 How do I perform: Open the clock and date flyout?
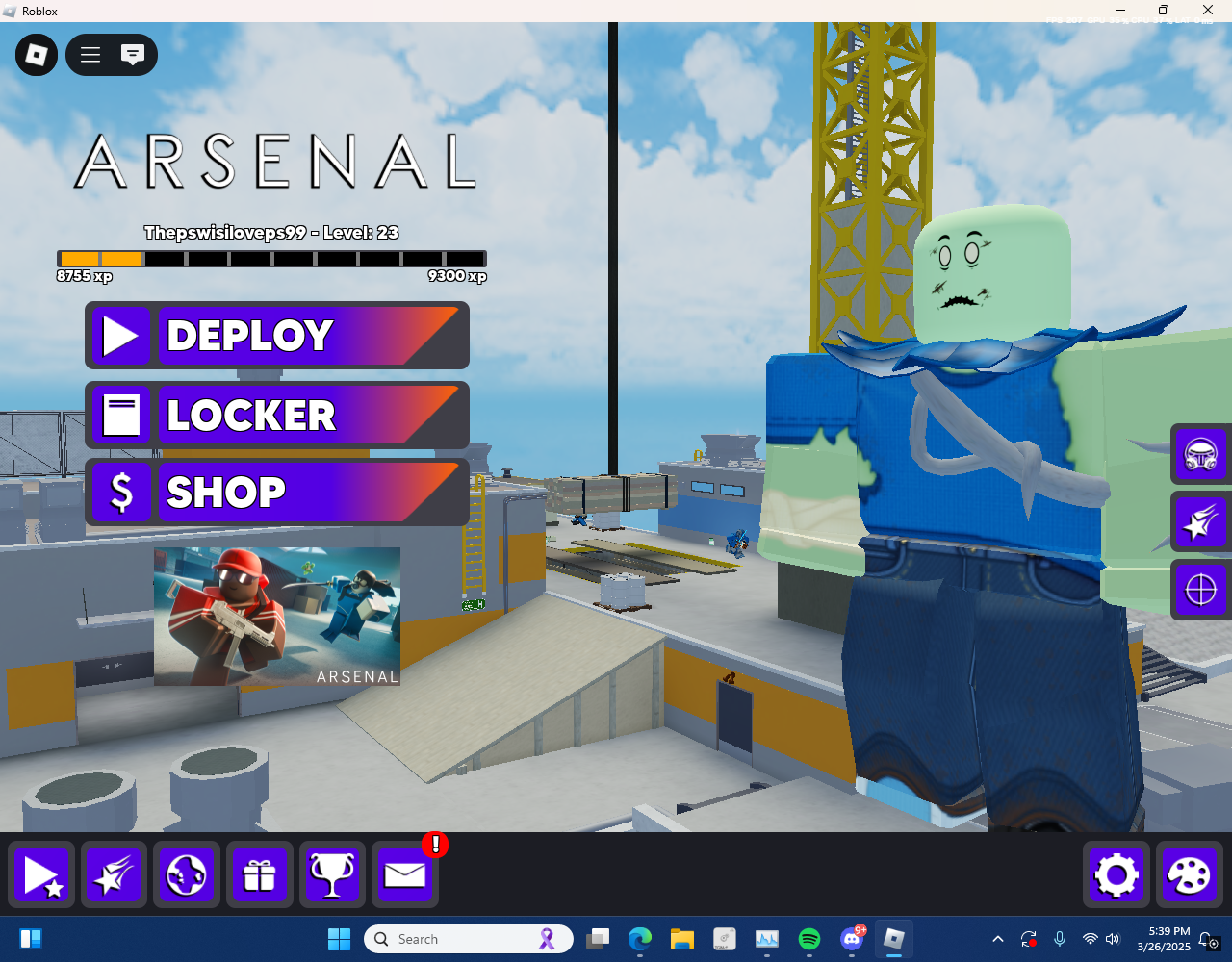pyautogui.click(x=1164, y=939)
